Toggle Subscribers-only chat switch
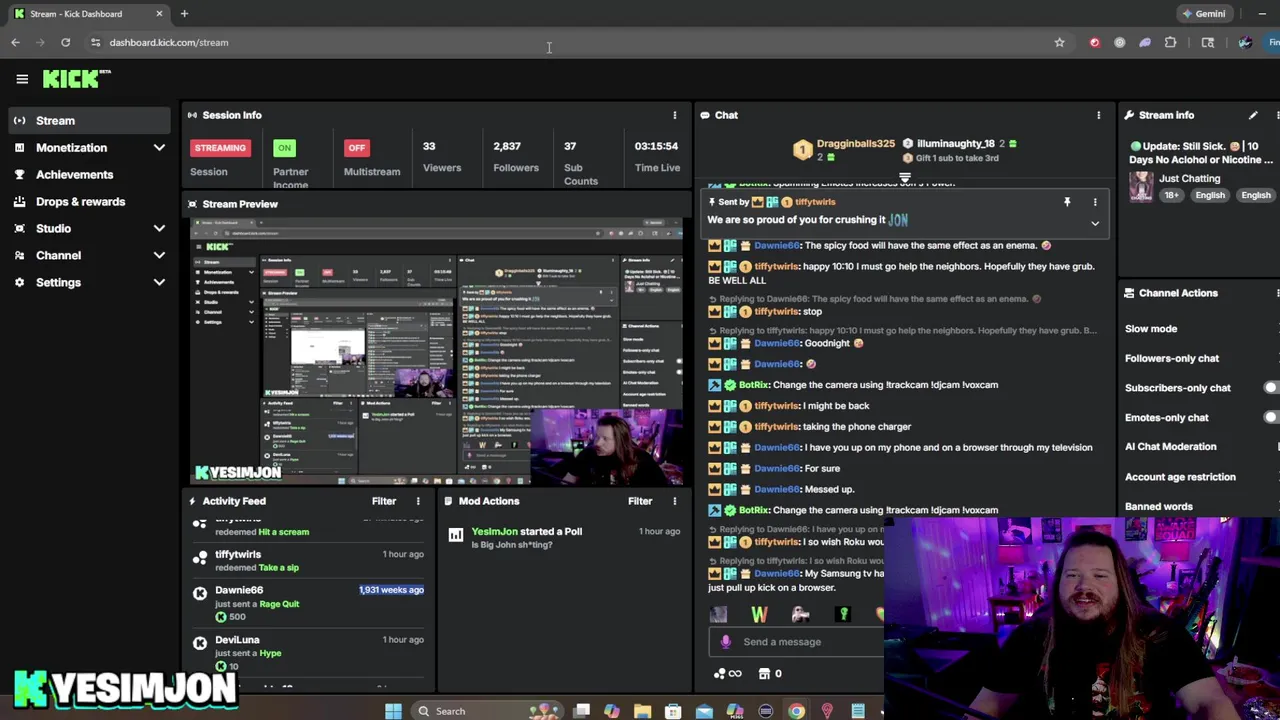The height and width of the screenshot is (720, 1280). pyautogui.click(x=1271, y=388)
